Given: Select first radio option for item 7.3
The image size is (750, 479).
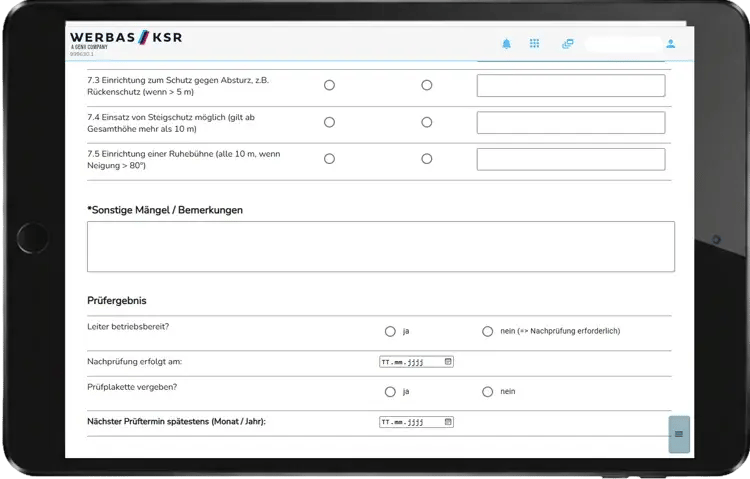Looking at the screenshot, I should 329,86.
